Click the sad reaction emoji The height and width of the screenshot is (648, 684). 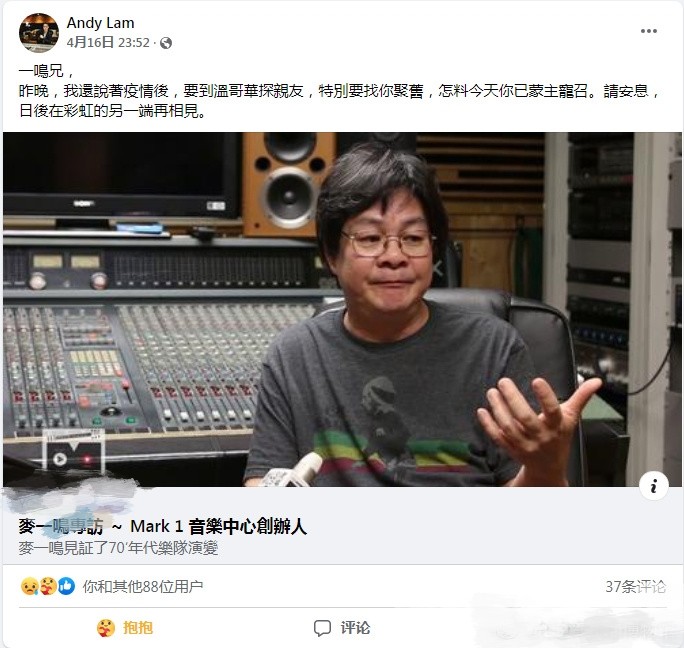pyautogui.click(x=29, y=586)
